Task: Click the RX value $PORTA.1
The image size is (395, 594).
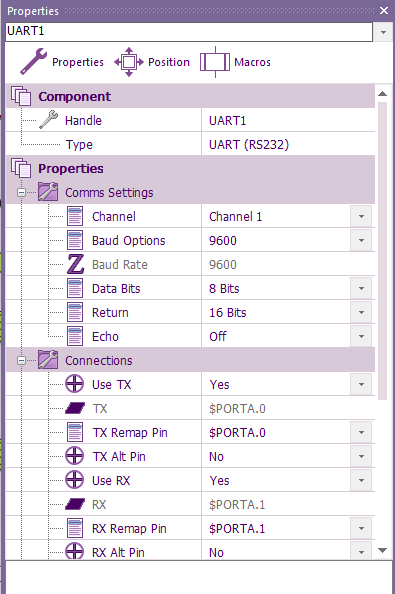Action: (237, 504)
